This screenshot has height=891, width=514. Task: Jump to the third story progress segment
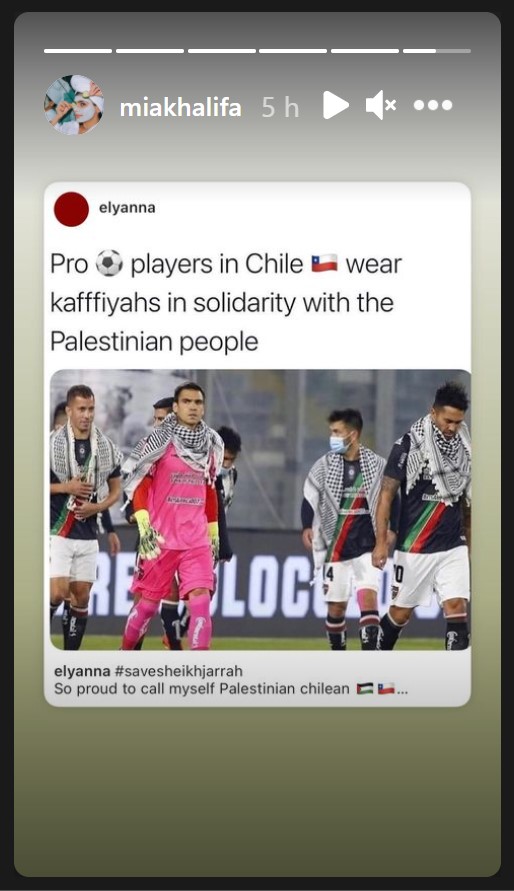coord(222,51)
